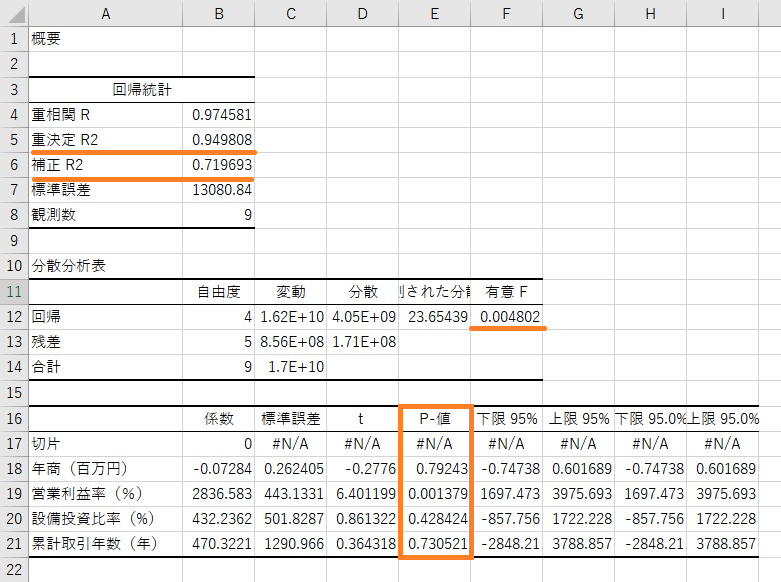Viewport: 781px width, 582px height.
Task: Click value 23.65439
Action: pyautogui.click(x=438, y=316)
